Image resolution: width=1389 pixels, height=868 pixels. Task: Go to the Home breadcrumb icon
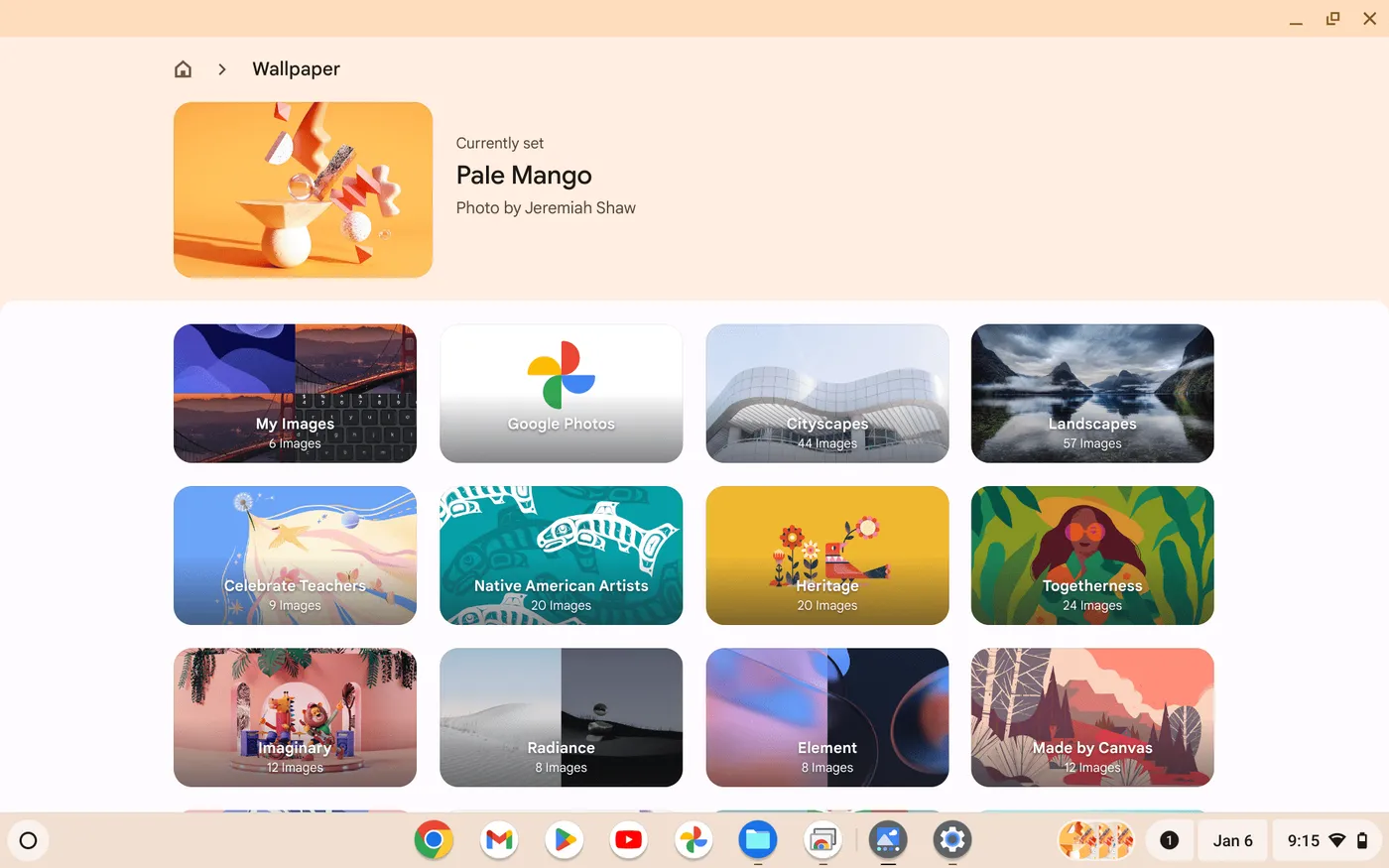click(x=183, y=68)
